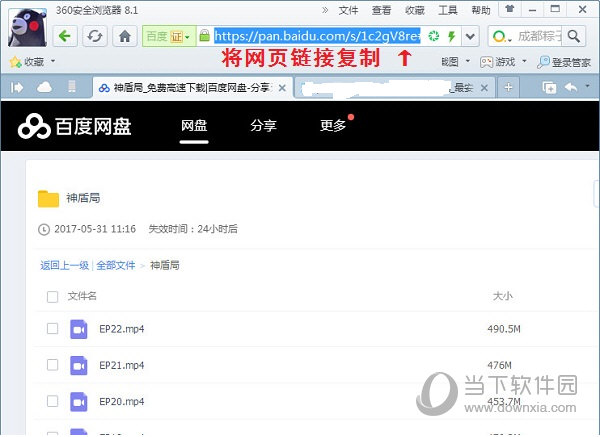Open 登录管家 login manager

(x=564, y=62)
